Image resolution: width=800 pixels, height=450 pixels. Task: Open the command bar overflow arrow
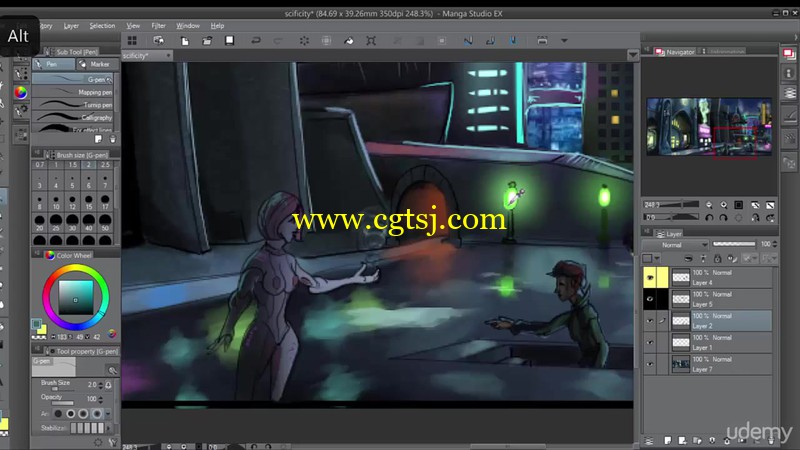pyautogui.click(x=564, y=40)
